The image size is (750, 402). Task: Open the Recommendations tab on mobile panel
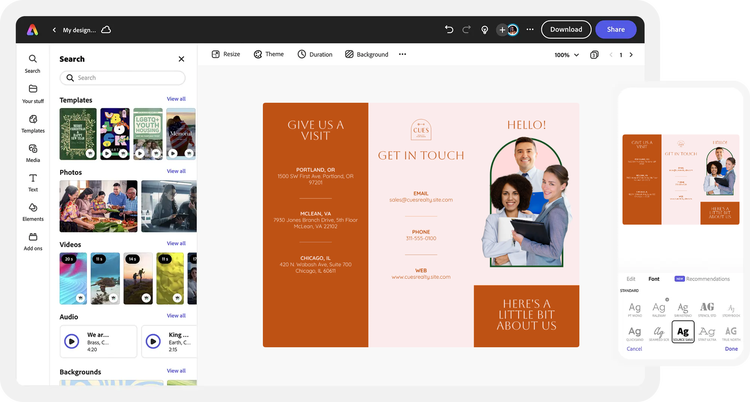702,279
